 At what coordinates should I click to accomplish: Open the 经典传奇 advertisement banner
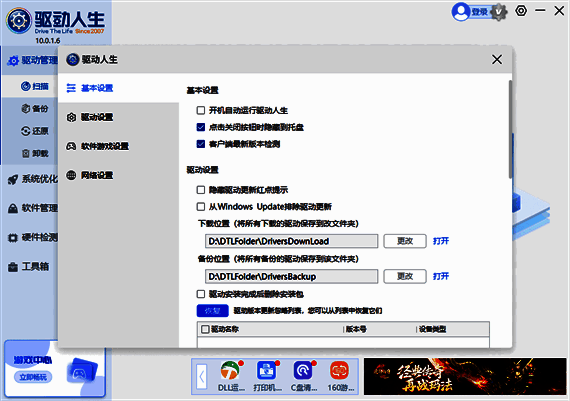(x=465, y=376)
